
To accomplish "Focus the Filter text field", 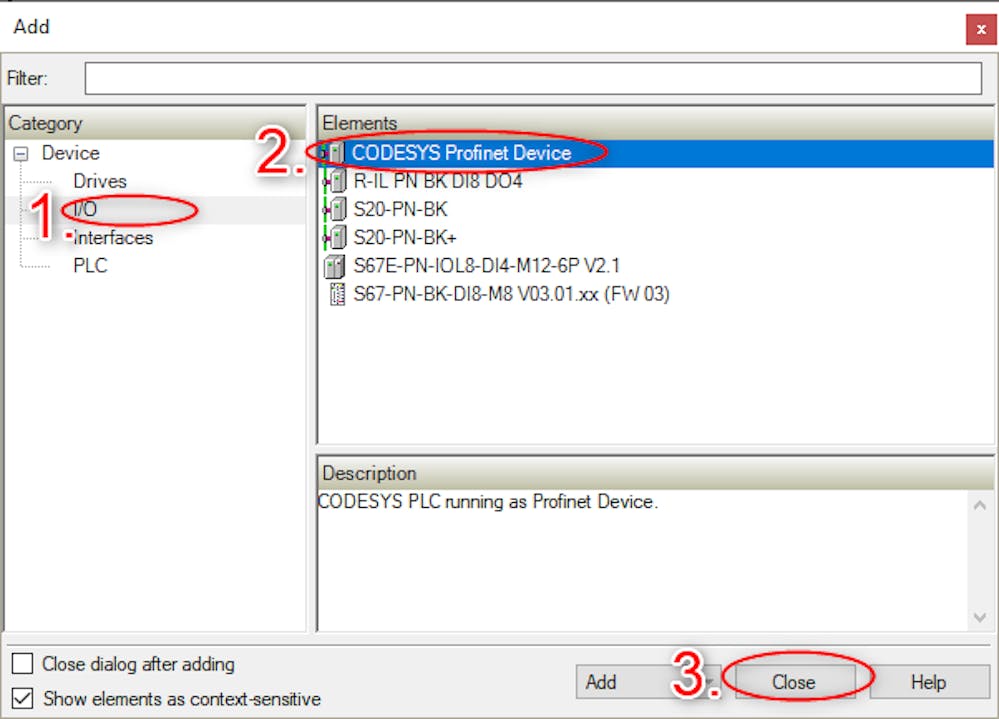I will pos(533,78).
